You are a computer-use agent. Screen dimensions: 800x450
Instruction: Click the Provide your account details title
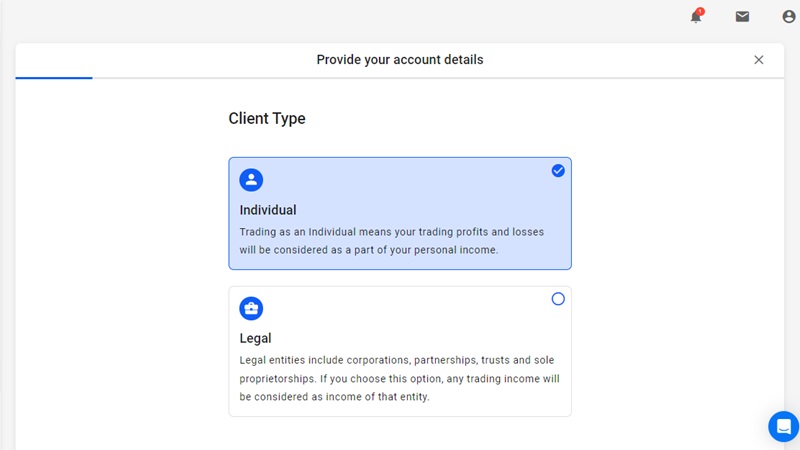tap(399, 60)
